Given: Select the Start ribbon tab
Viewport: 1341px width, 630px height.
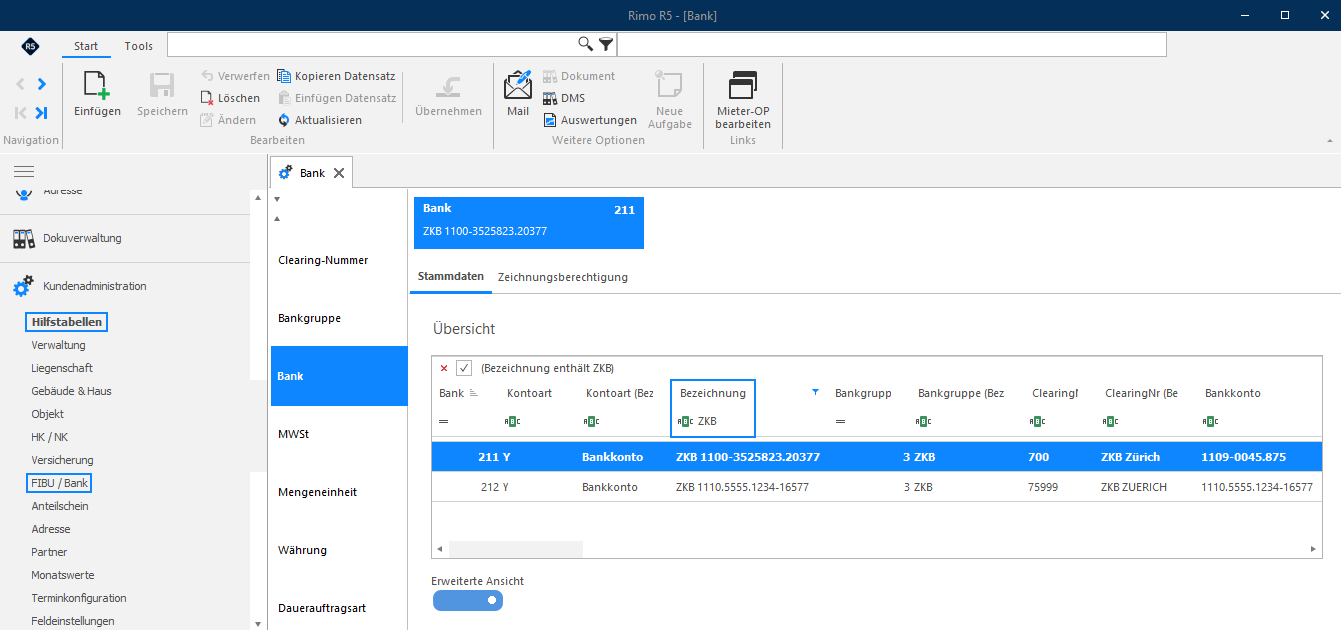Looking at the screenshot, I should (86, 46).
